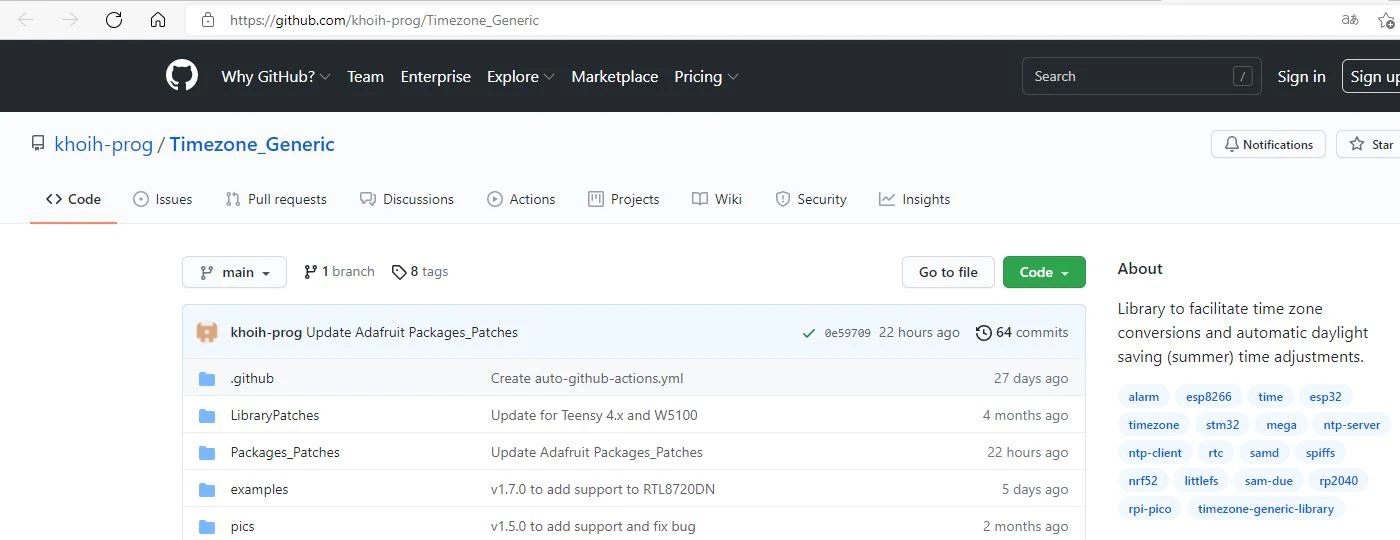
Task: Expand the Pricing dropdown menu
Action: point(706,76)
